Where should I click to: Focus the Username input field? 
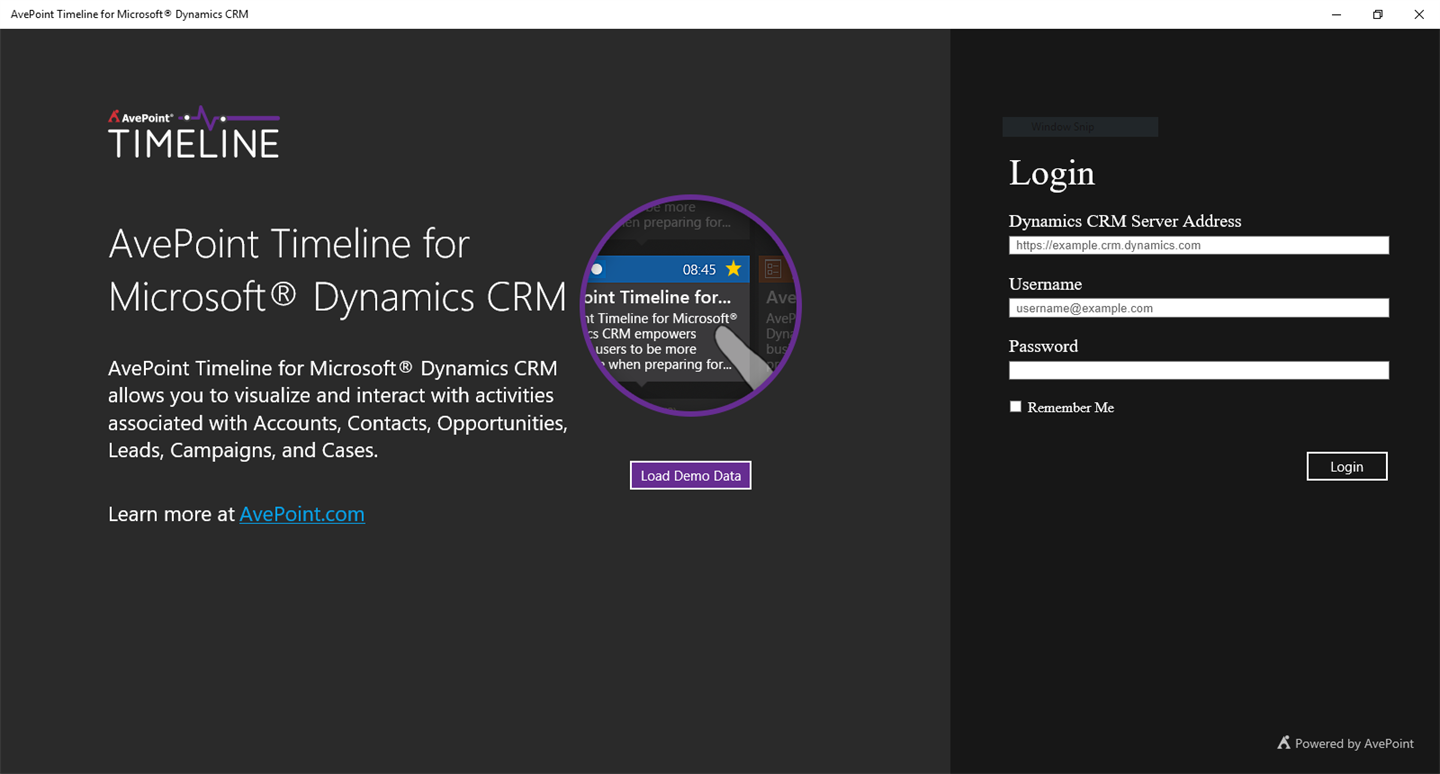1199,308
